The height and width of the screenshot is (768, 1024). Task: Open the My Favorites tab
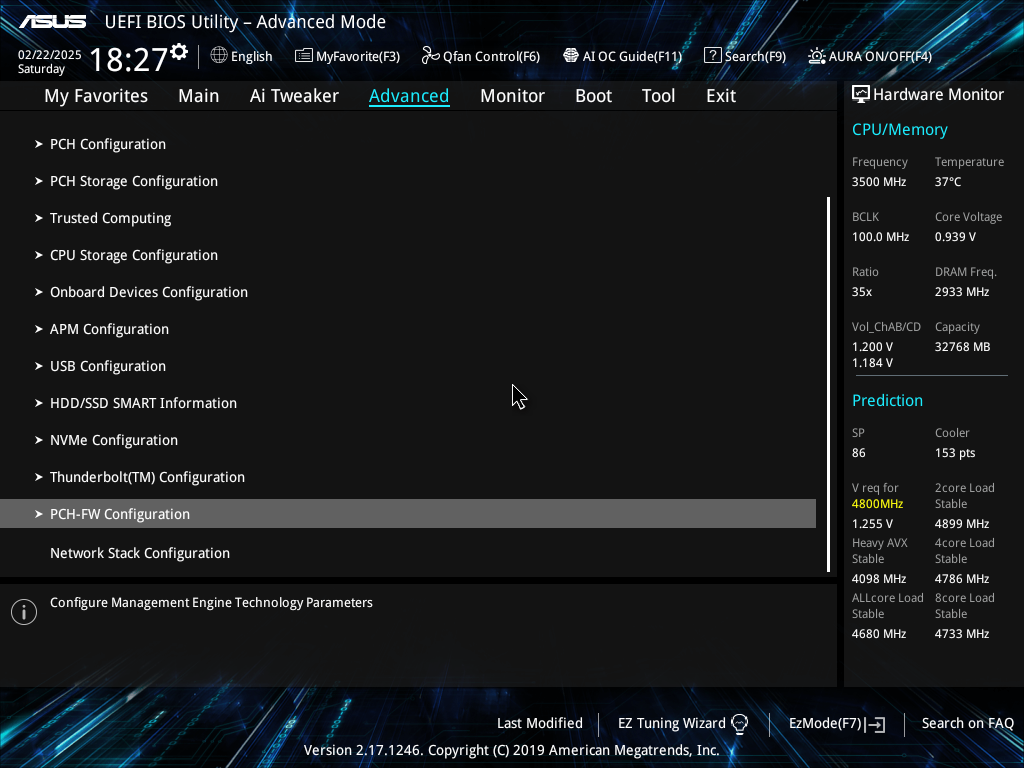tap(96, 96)
